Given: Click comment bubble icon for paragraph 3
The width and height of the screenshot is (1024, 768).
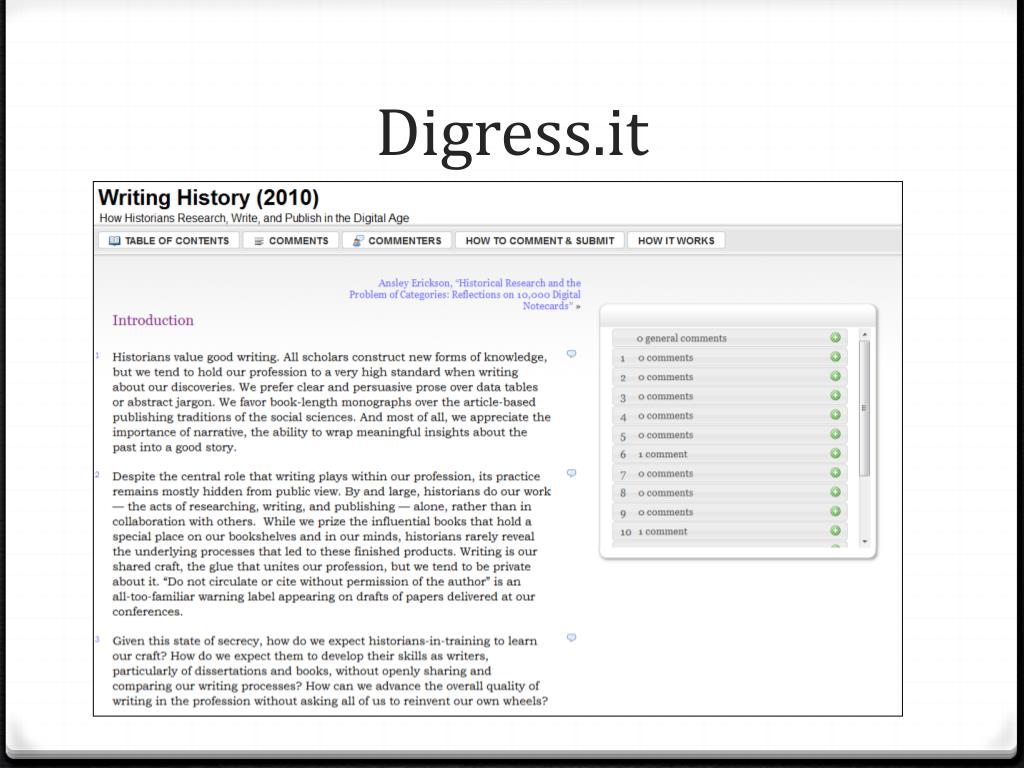Looking at the screenshot, I should click(x=571, y=637).
